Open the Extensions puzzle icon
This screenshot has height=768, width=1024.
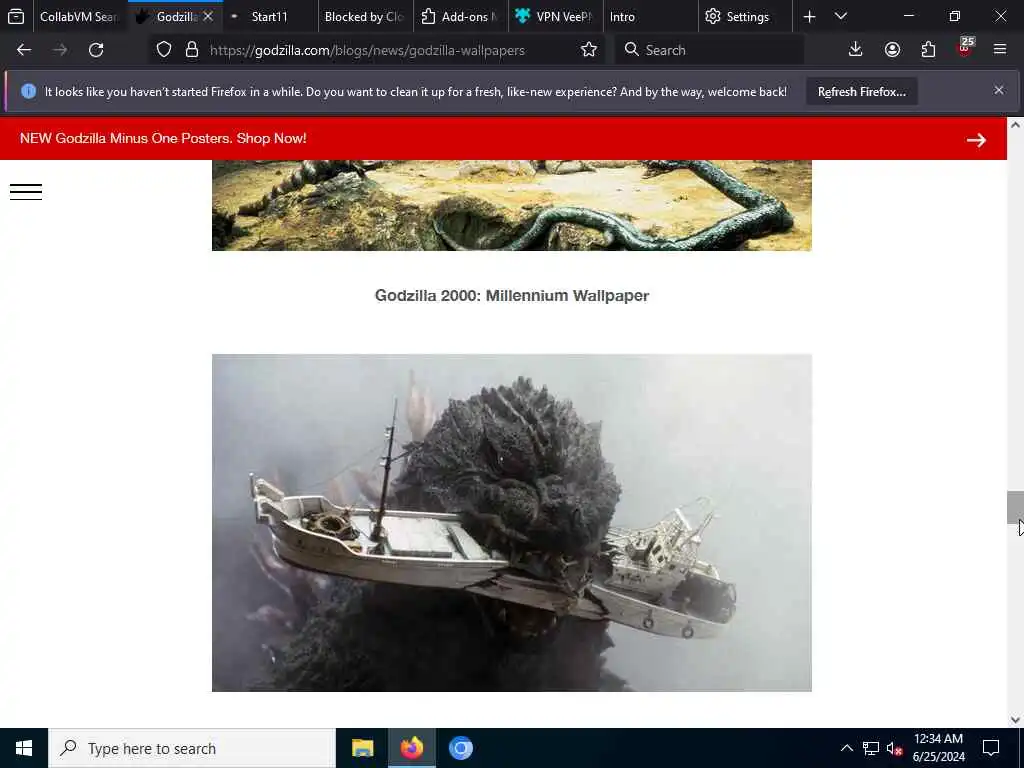(x=928, y=50)
